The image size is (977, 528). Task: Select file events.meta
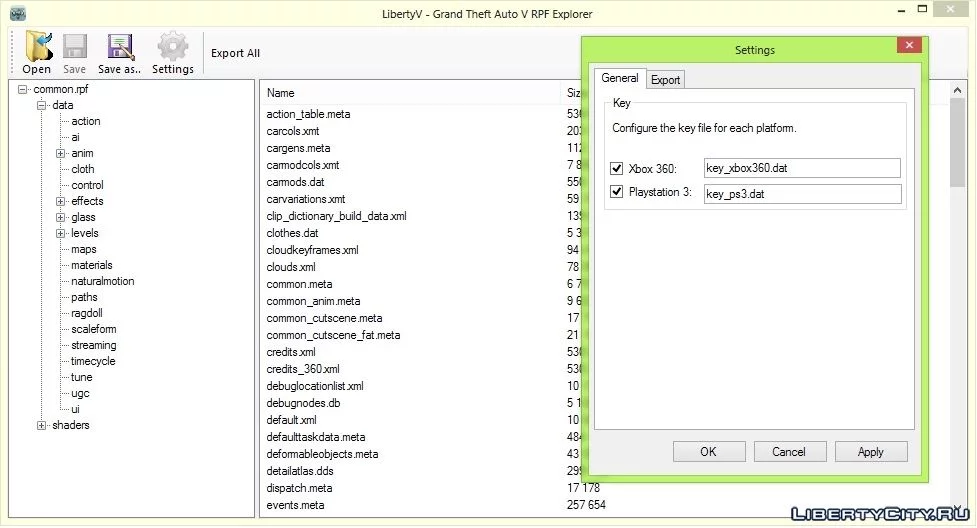pyautogui.click(x=295, y=505)
